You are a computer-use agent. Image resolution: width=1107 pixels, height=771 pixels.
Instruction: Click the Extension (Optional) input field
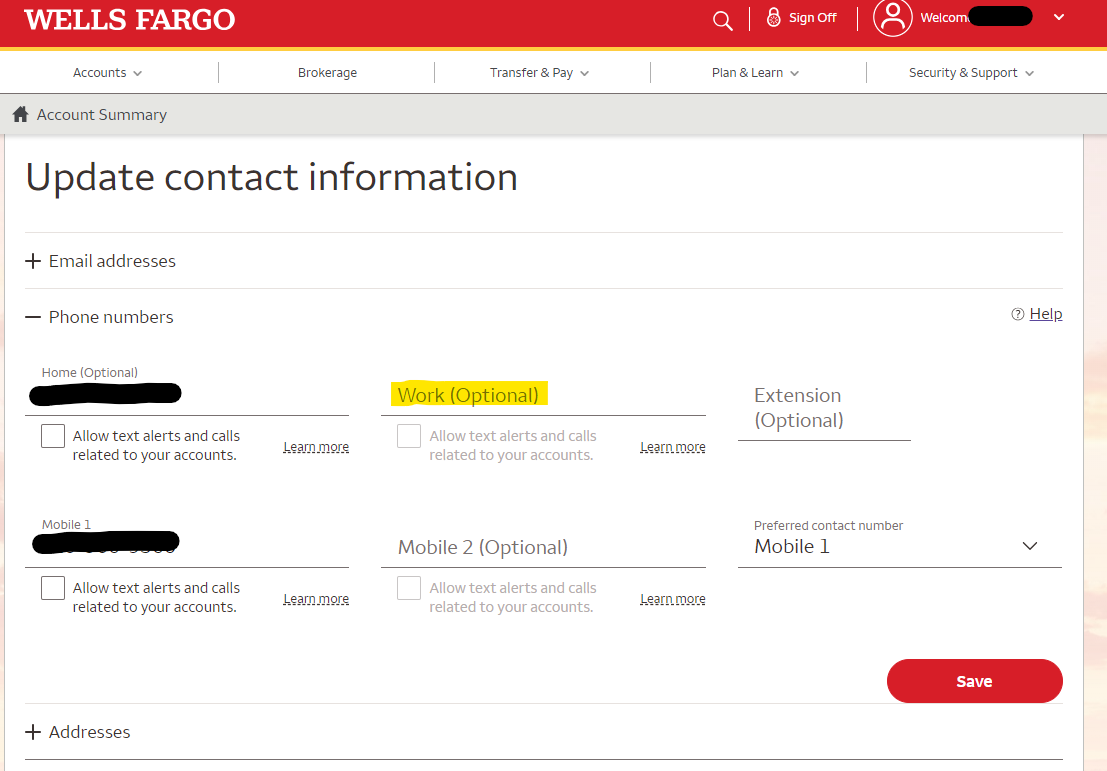[x=824, y=408]
